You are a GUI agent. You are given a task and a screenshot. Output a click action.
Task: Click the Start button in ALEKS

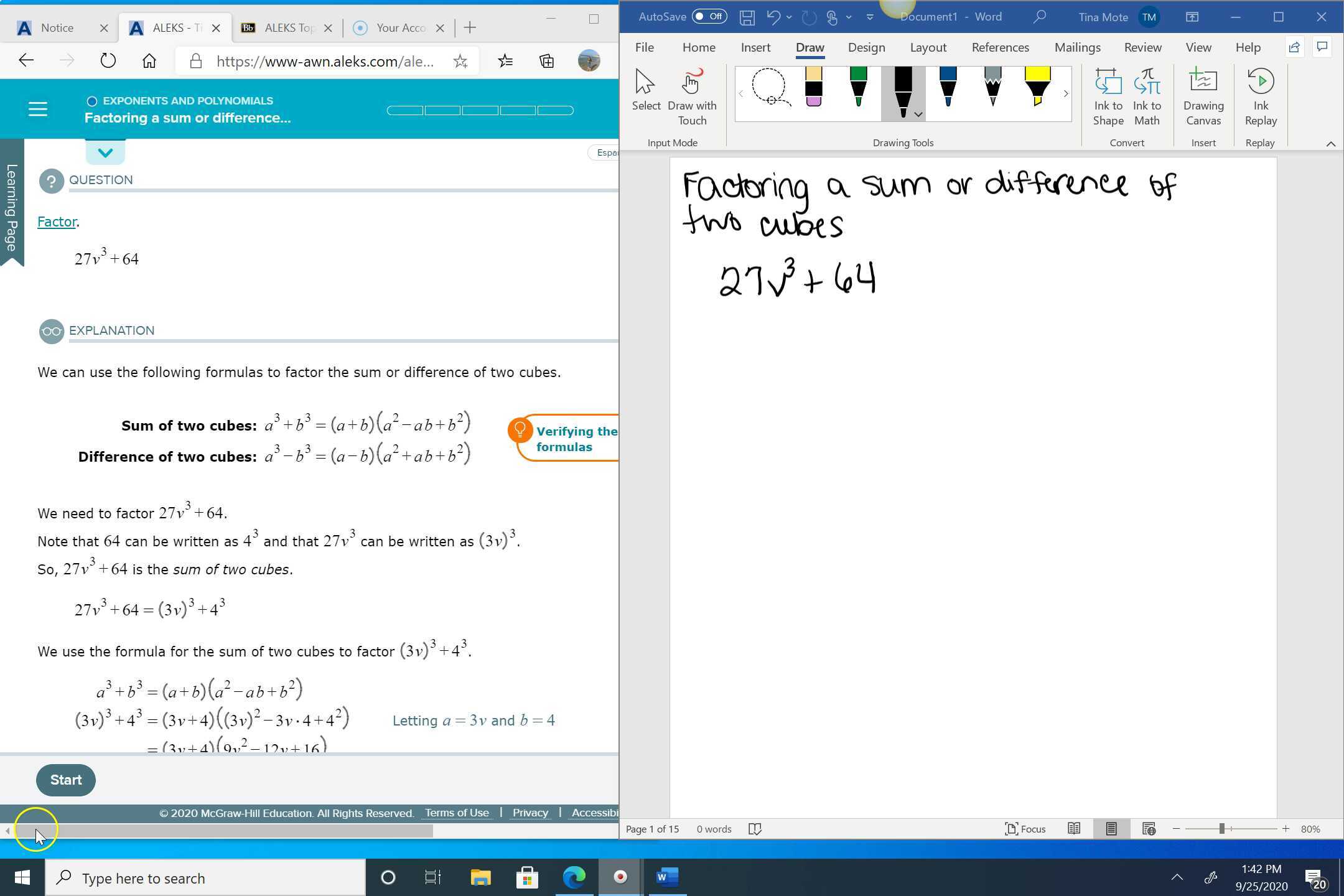click(x=65, y=780)
